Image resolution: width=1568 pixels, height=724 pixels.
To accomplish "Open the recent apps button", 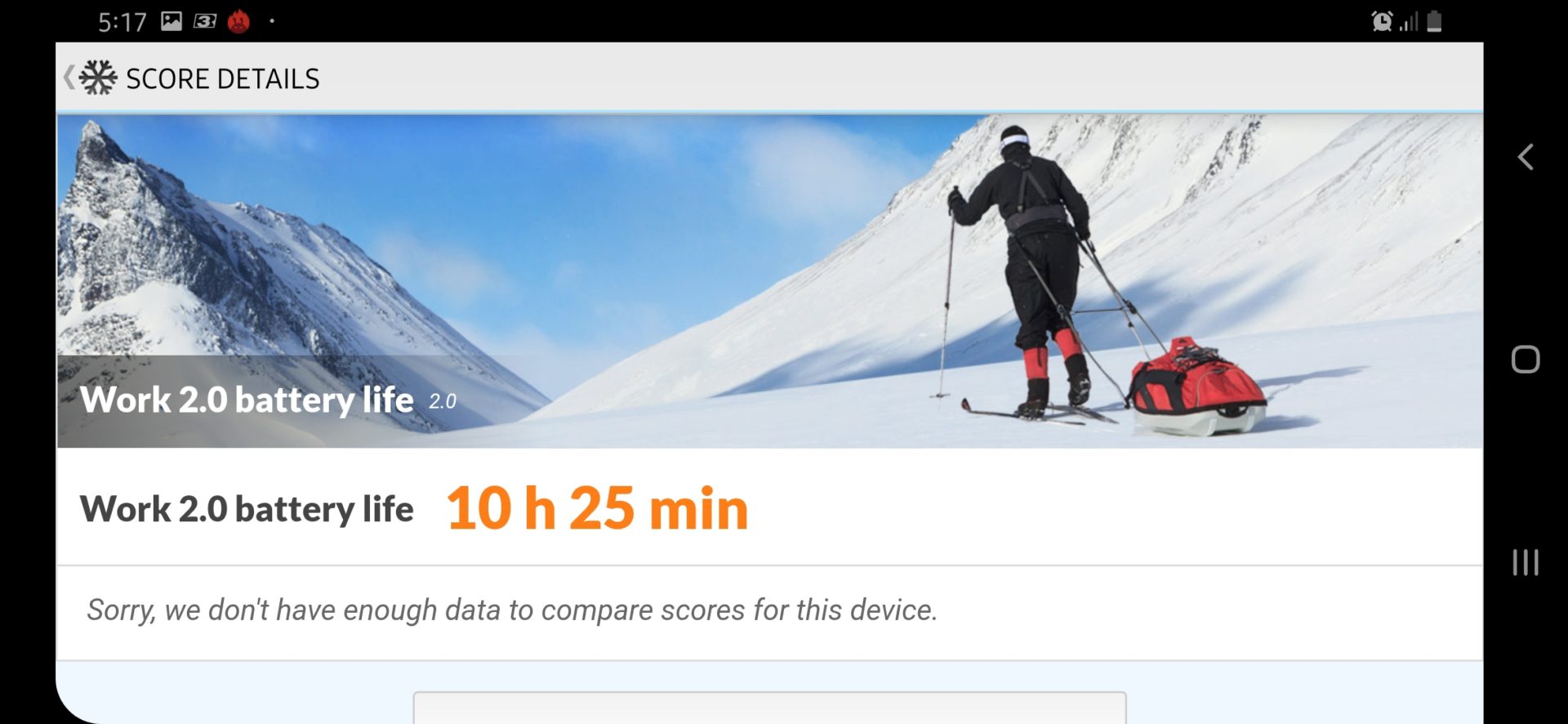I will pos(1525,562).
